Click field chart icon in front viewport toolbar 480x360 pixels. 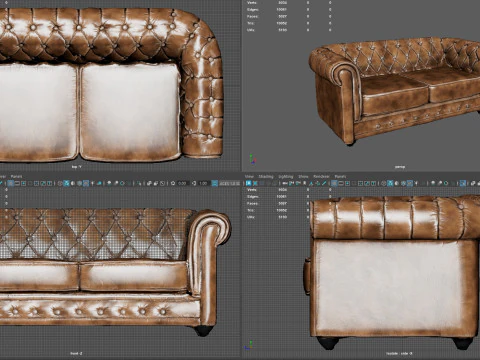pos(36,183)
